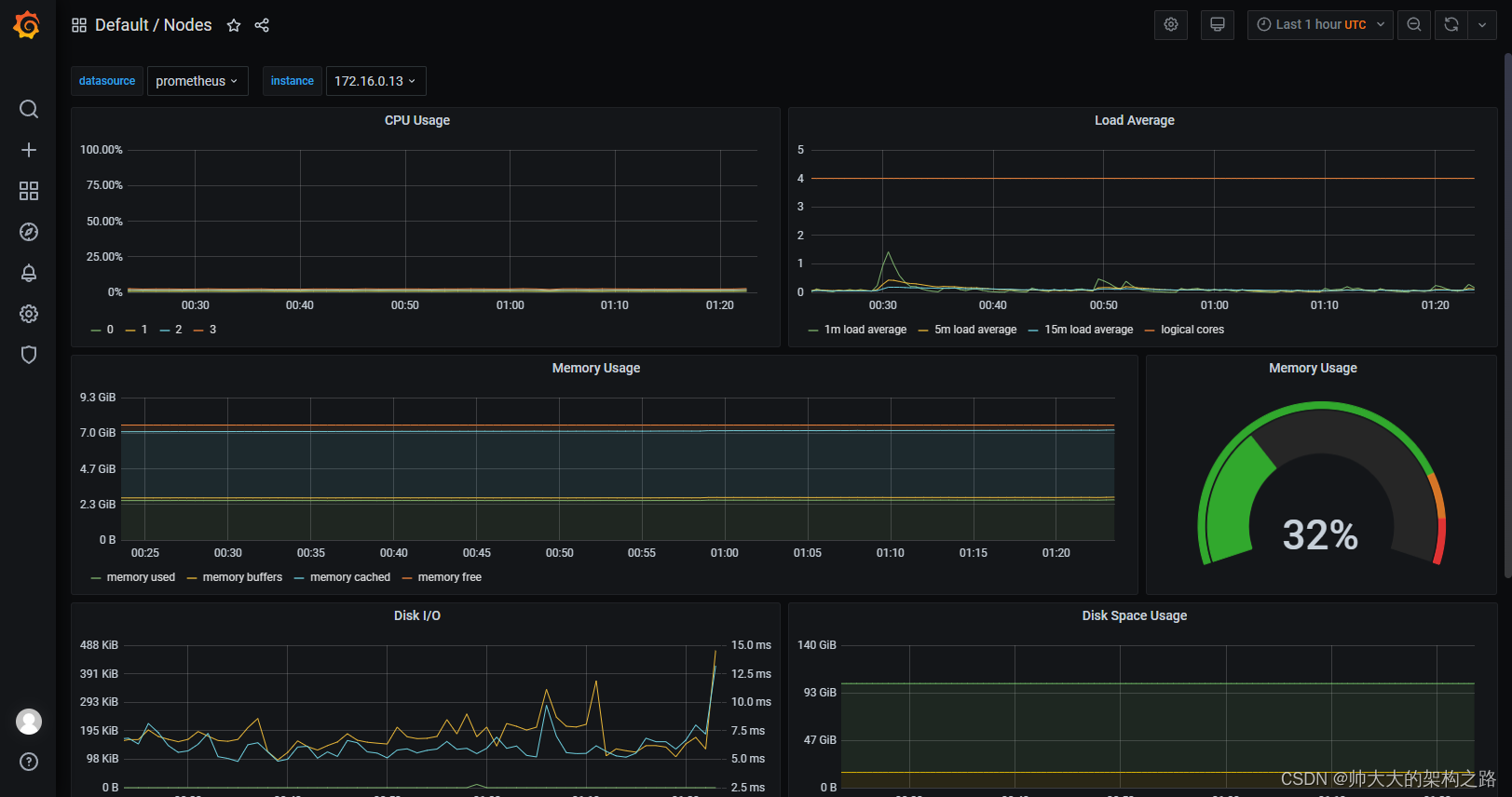Open the CPU Usage panel title menu
1512x797 pixels.
point(417,120)
